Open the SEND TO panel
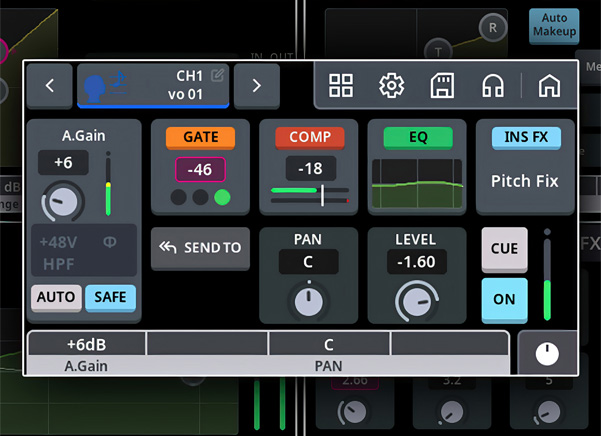The width and height of the screenshot is (601, 436). (x=200, y=248)
